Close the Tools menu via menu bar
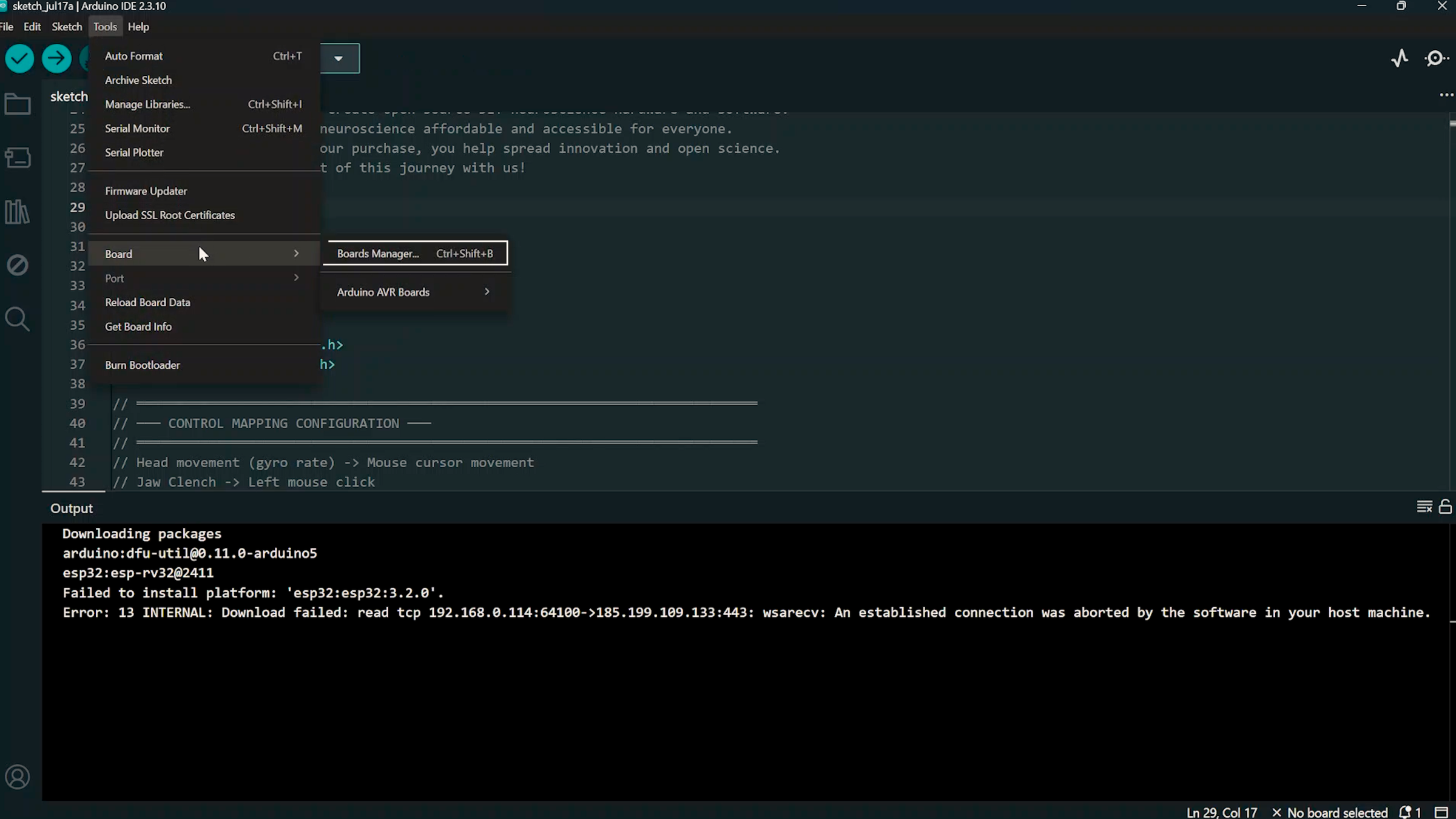1456x819 pixels. tap(105, 27)
